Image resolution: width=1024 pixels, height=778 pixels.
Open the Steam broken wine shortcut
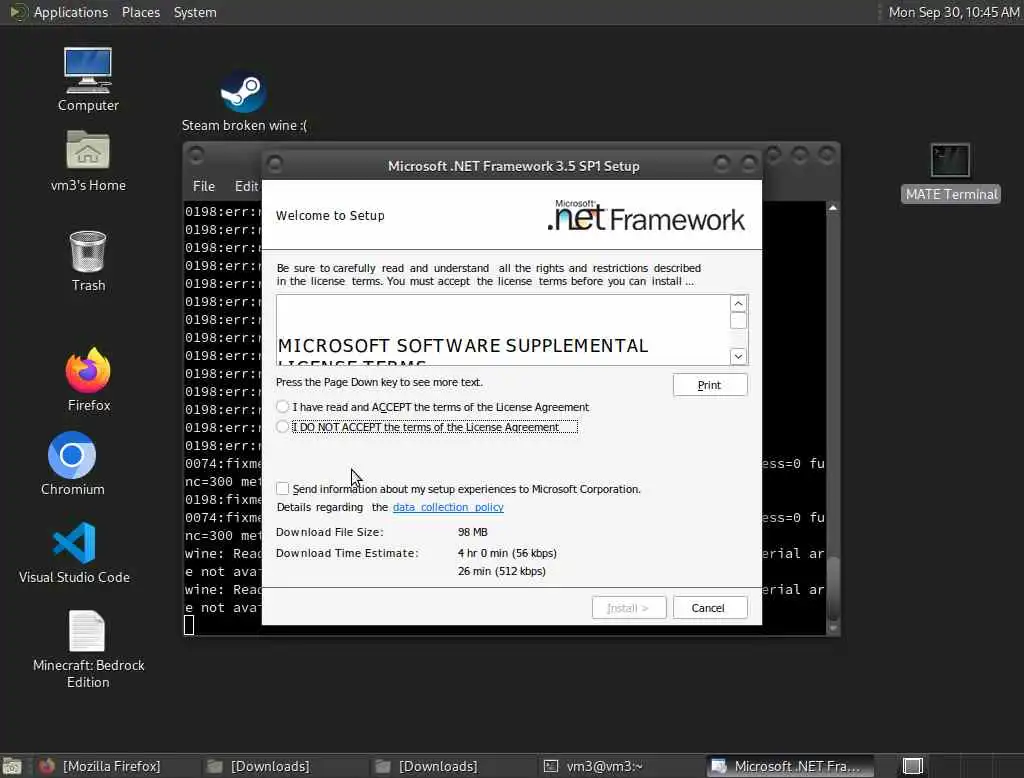click(243, 101)
